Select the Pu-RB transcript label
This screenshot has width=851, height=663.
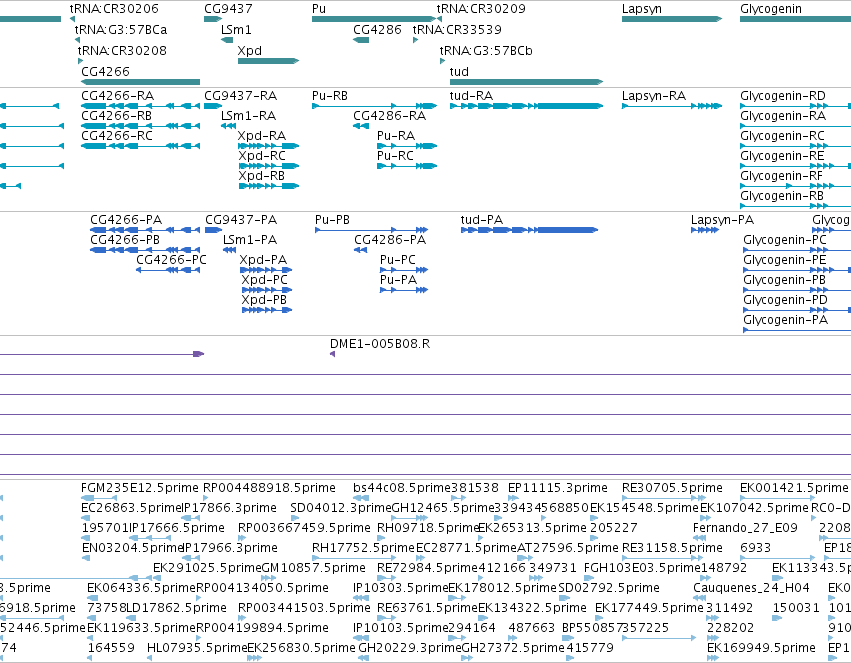pyautogui.click(x=330, y=95)
